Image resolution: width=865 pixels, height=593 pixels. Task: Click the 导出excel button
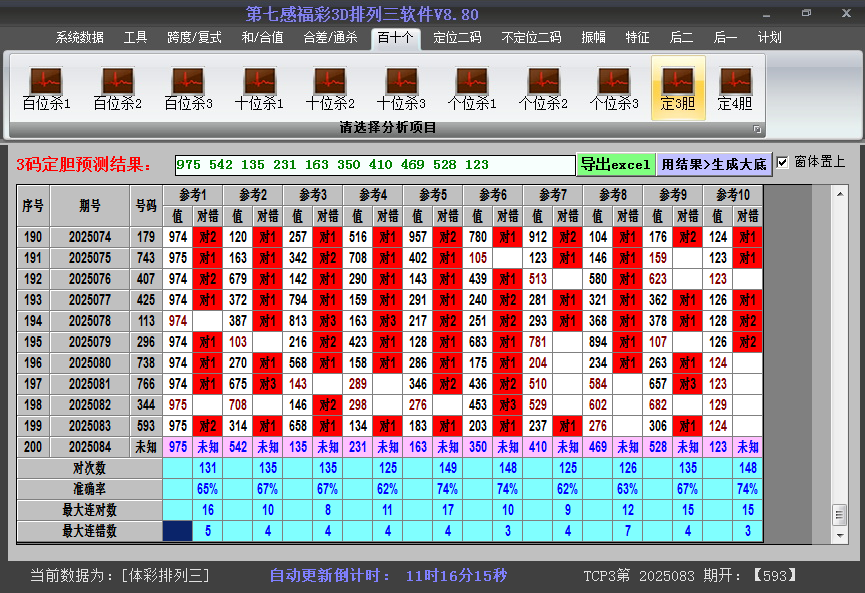pos(615,164)
